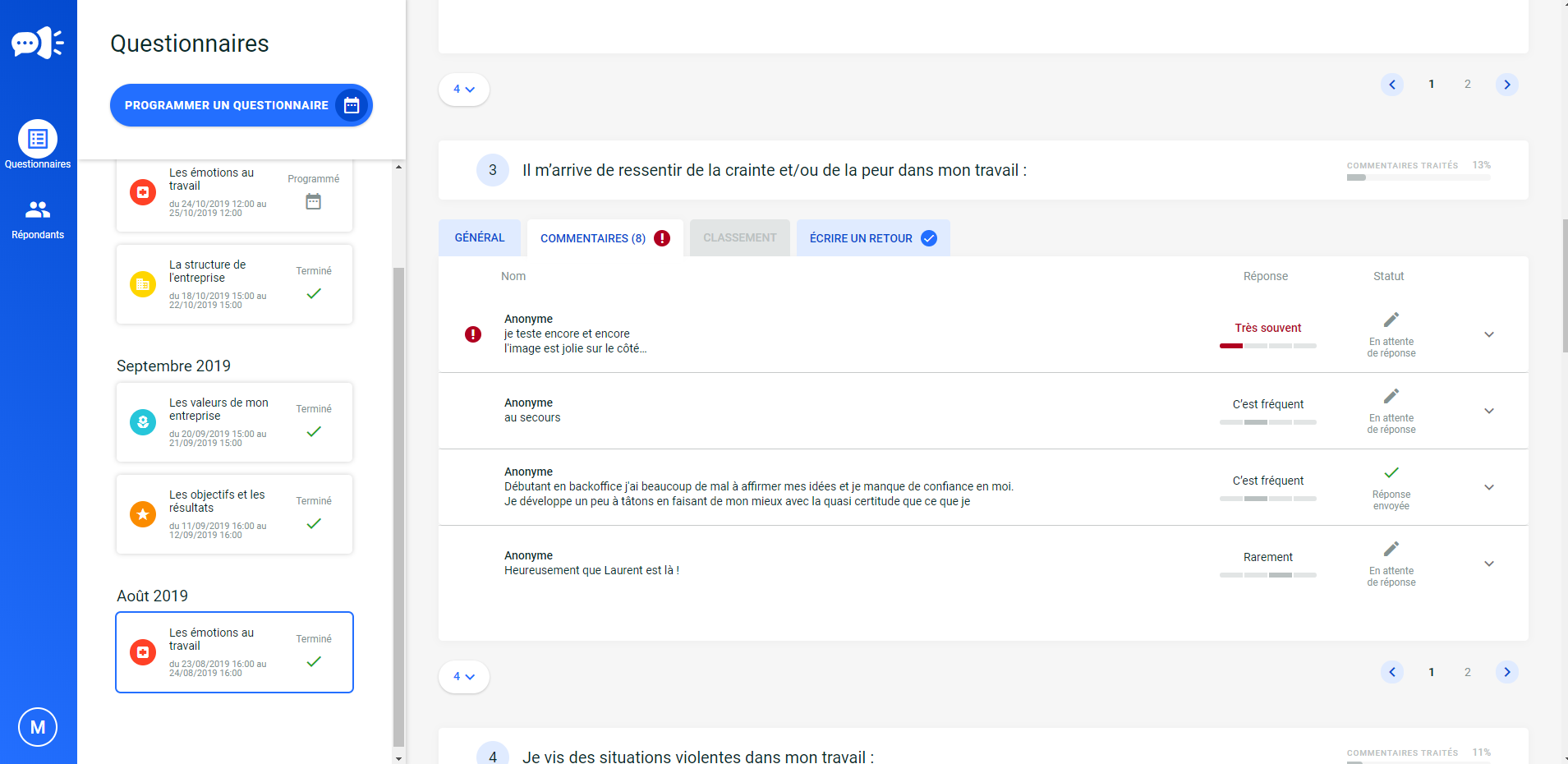Viewport: 1568px width, 764px height.
Task: Click orange star icon of Les objectifs card
Action: (143, 514)
